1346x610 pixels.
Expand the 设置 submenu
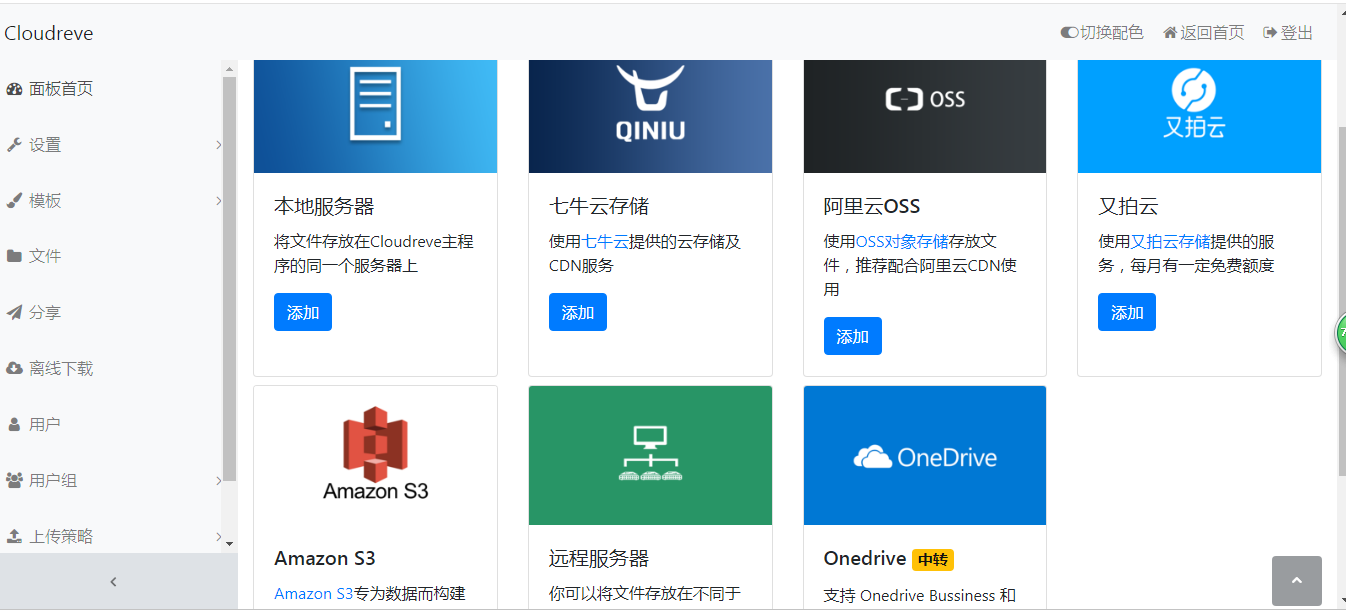(x=218, y=144)
